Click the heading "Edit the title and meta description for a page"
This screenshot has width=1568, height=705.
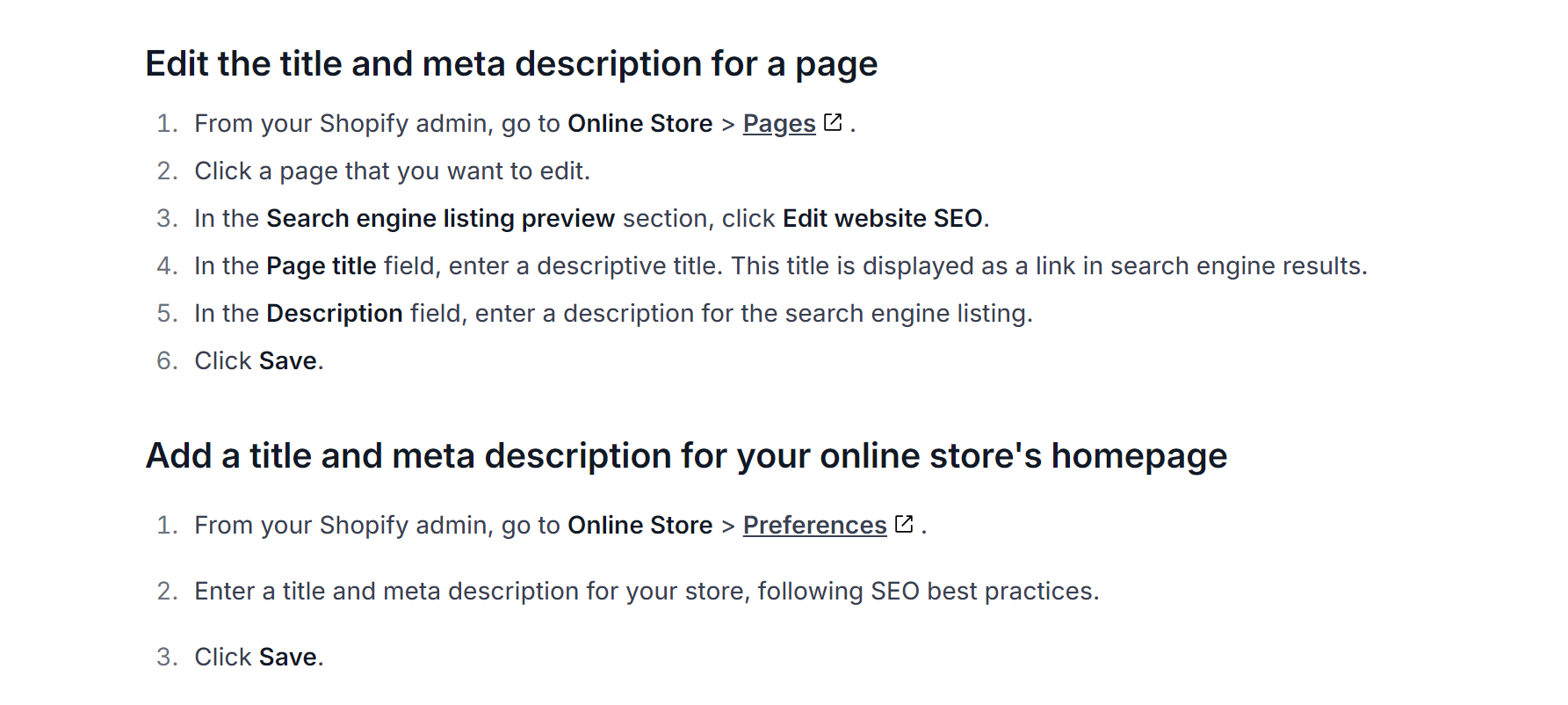point(511,64)
